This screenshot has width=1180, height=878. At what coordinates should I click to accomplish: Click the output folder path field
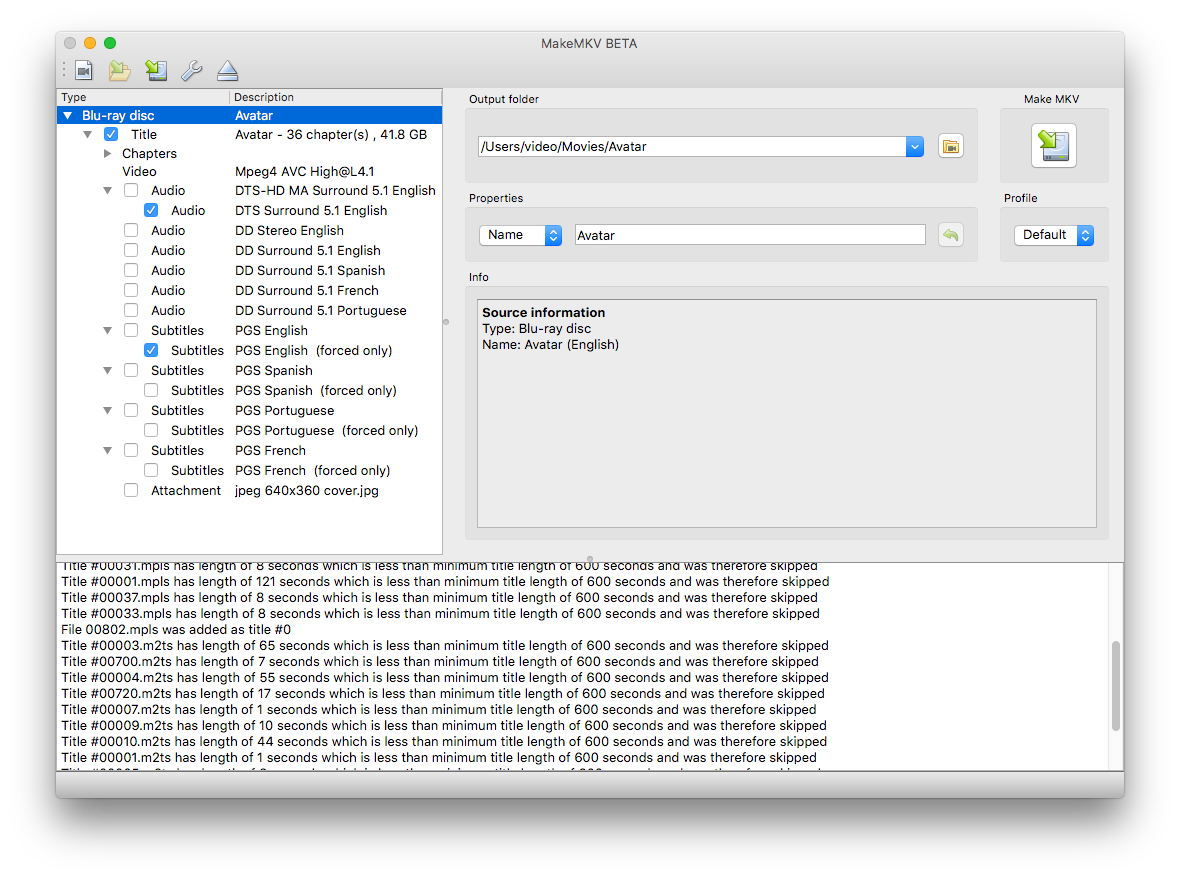pyautogui.click(x=692, y=147)
